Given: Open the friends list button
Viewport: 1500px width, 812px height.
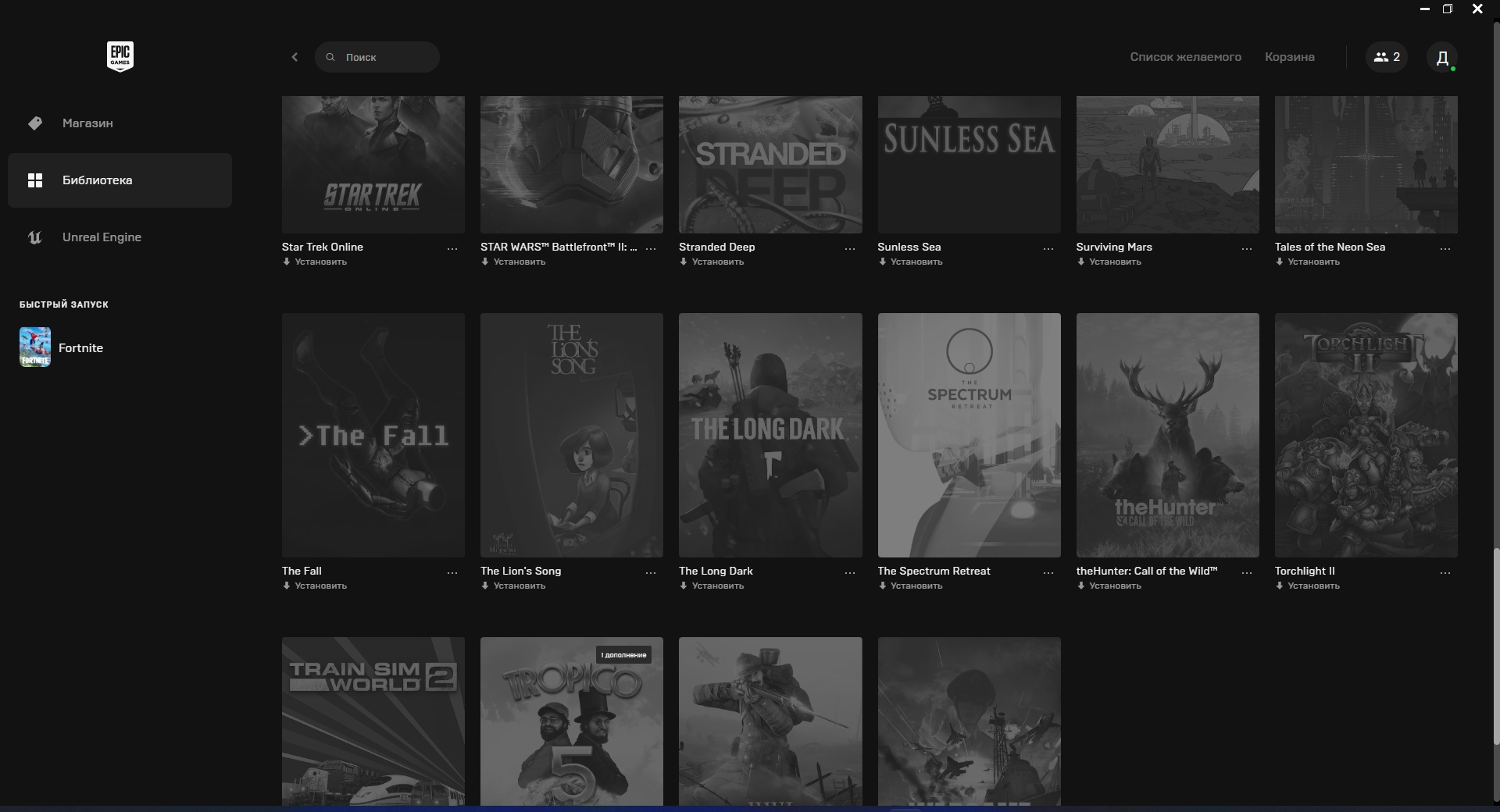Looking at the screenshot, I should (1387, 57).
